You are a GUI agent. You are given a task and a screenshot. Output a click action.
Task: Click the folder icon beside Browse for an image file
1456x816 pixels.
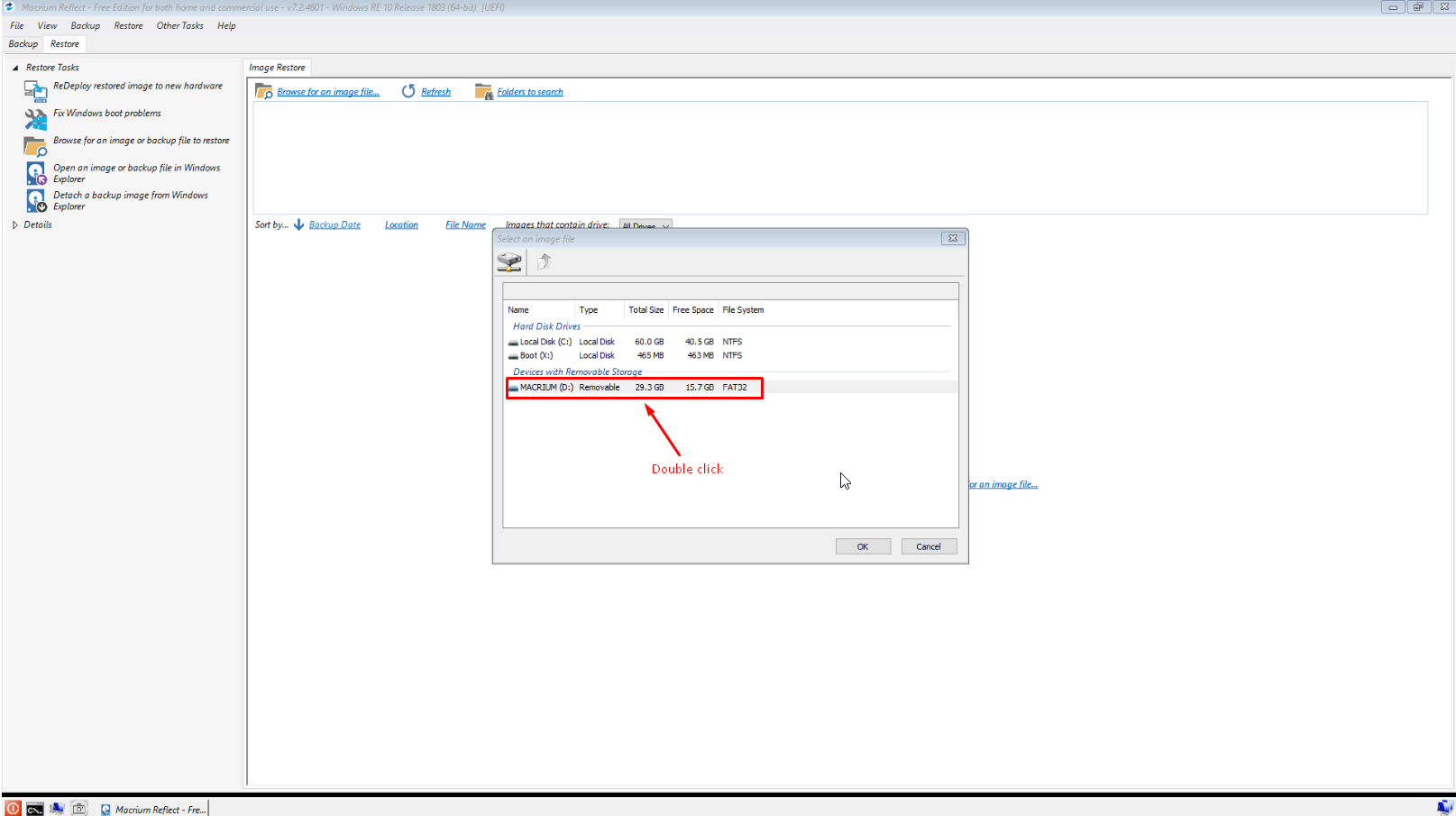point(264,91)
